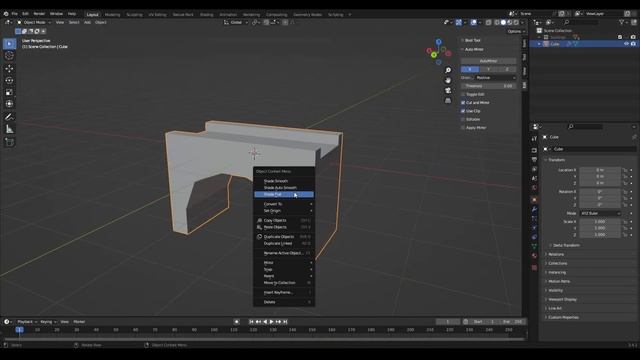Open the Object Mode dropdown
The height and width of the screenshot is (360, 640).
[x=34, y=22]
